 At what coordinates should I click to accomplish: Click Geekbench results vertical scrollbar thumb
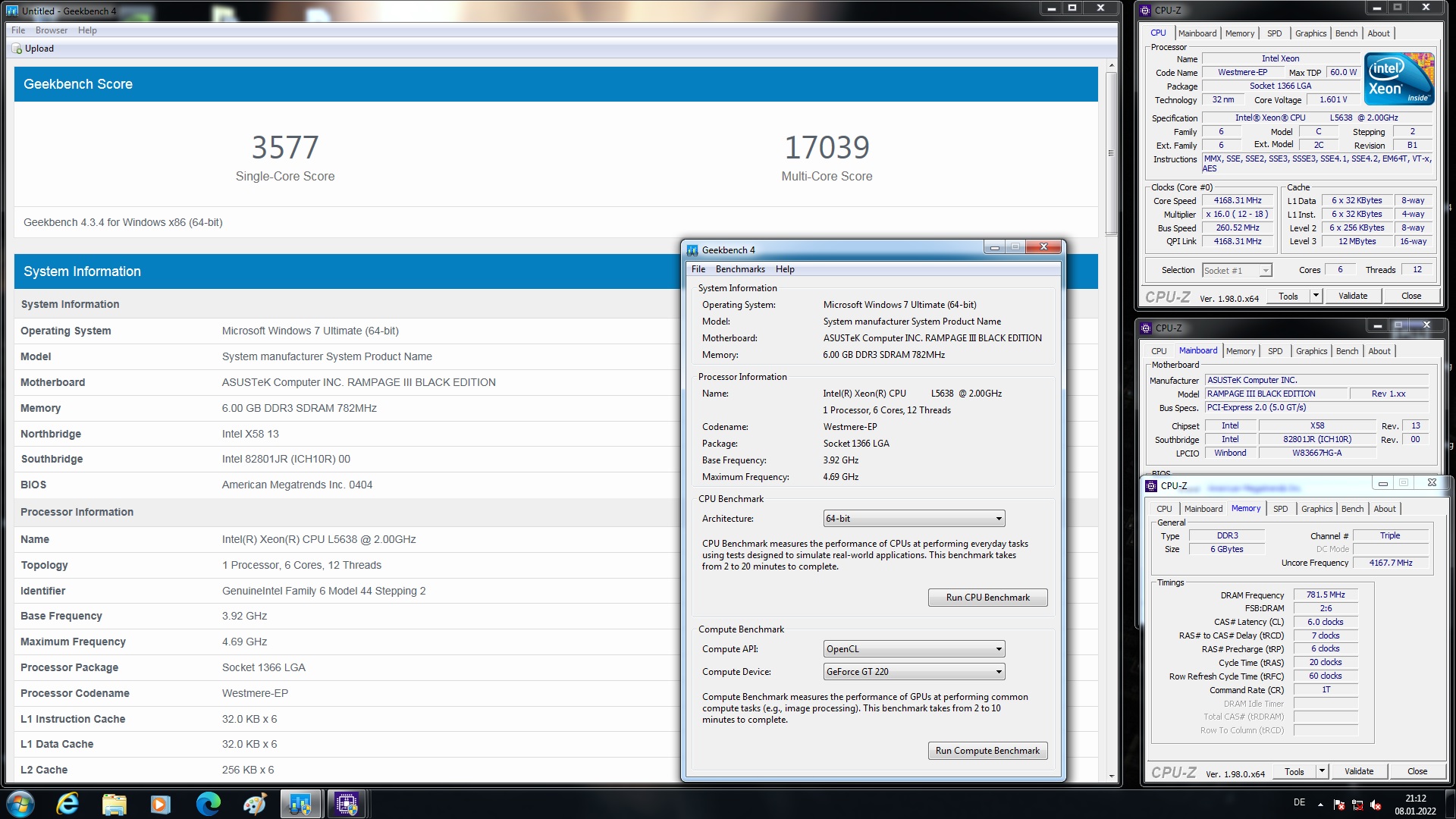(x=1111, y=154)
